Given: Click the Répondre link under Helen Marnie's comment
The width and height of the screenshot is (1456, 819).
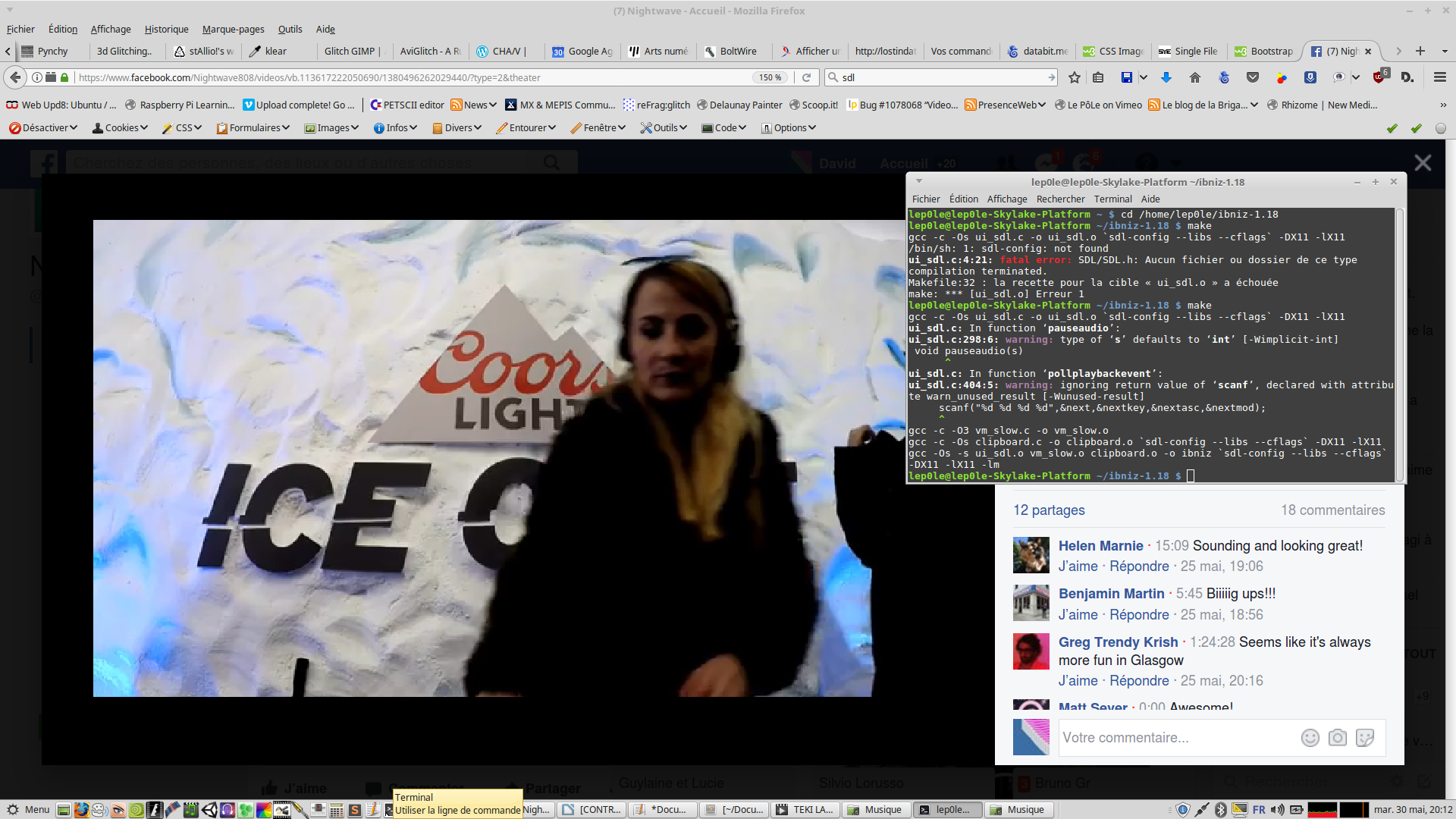Looking at the screenshot, I should pyautogui.click(x=1139, y=566).
